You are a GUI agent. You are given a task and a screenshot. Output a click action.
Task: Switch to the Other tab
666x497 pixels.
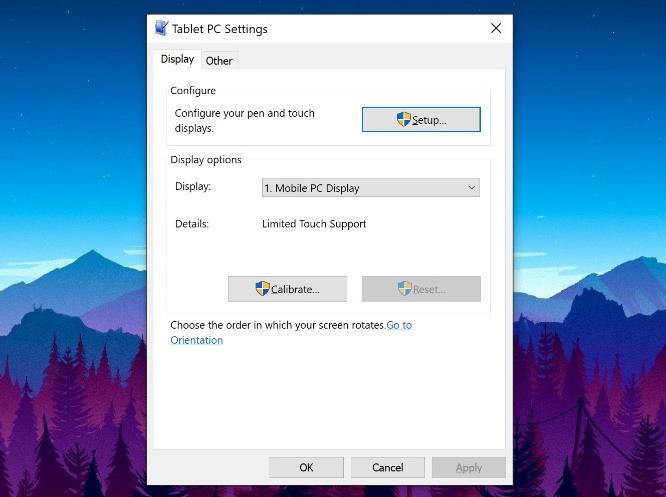pos(219,61)
